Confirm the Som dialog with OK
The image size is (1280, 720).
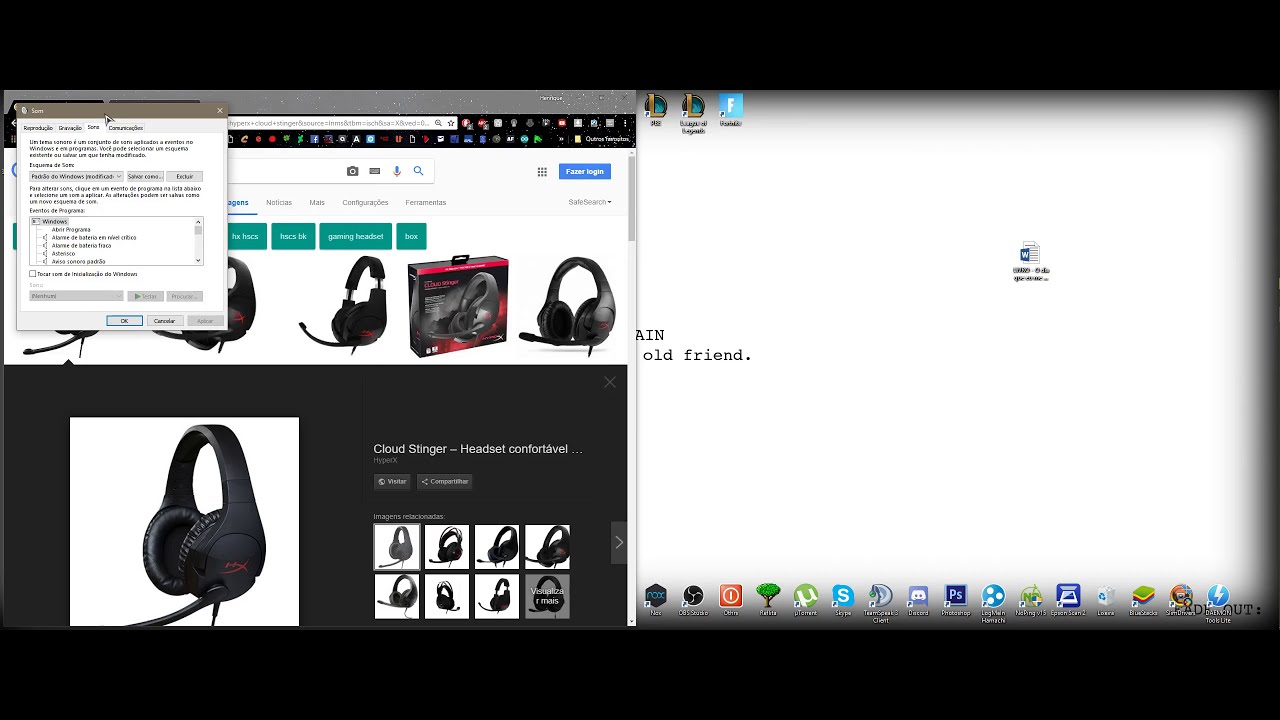124,321
